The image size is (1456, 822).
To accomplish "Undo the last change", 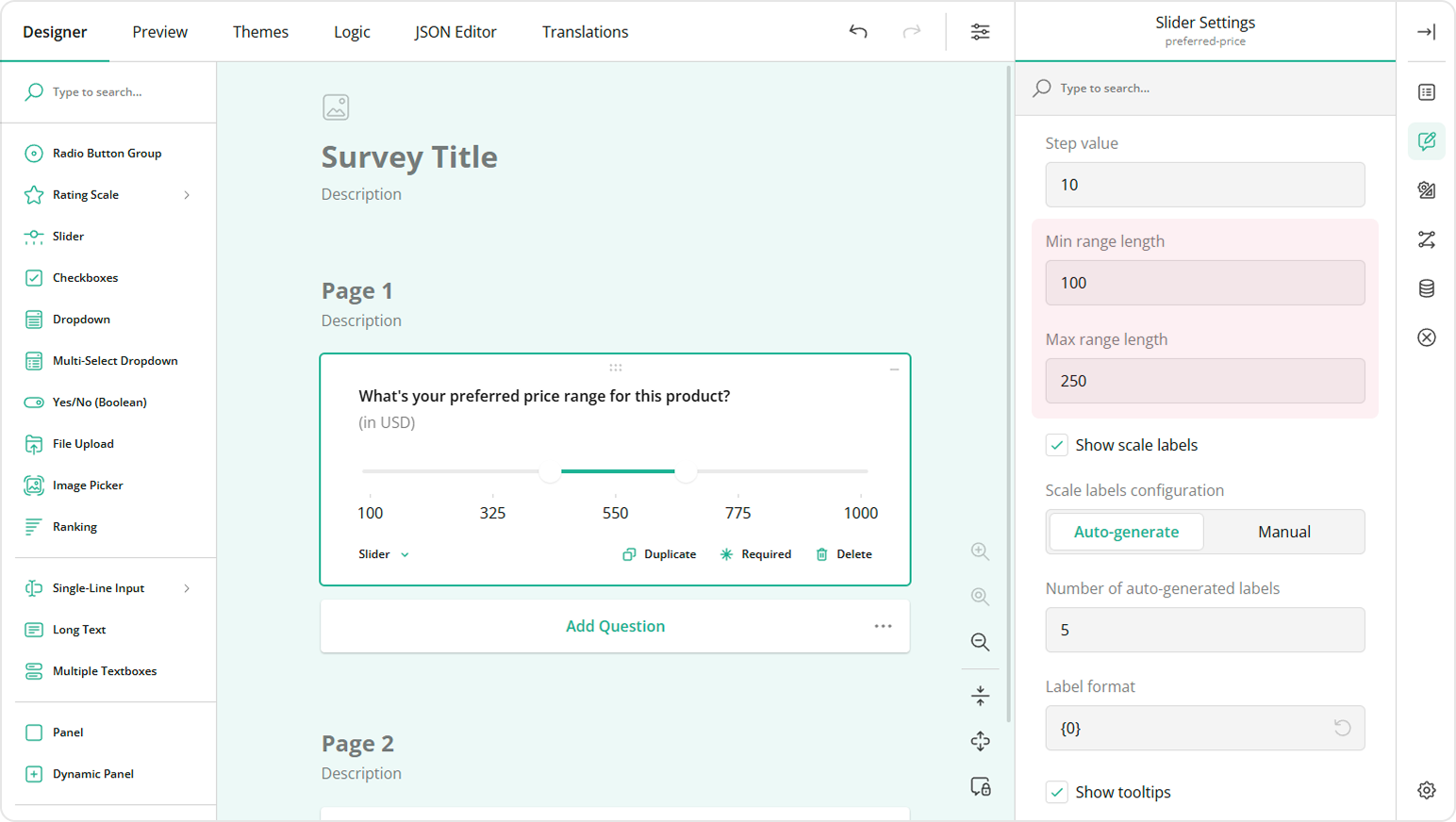I will 857,31.
